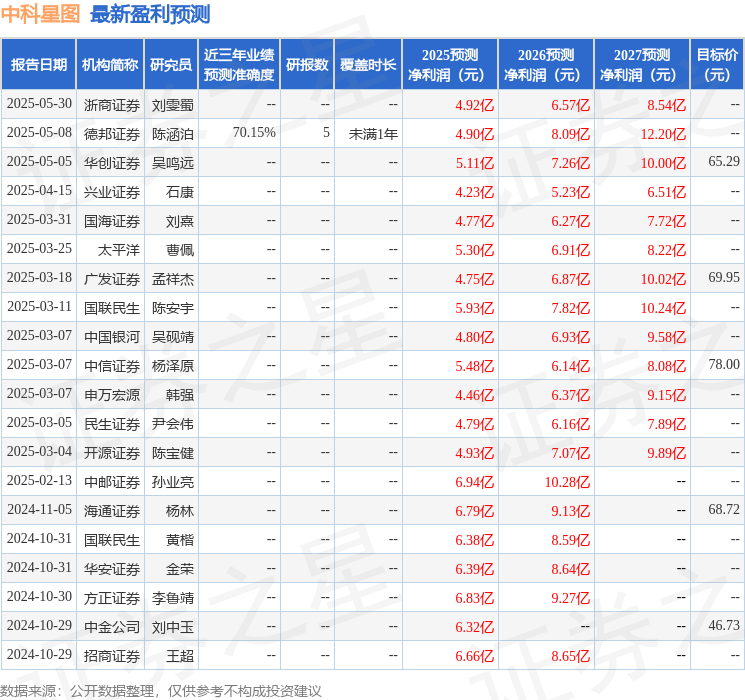Click the date 2025-05-30
This screenshot has height=700, width=745.
(39, 104)
